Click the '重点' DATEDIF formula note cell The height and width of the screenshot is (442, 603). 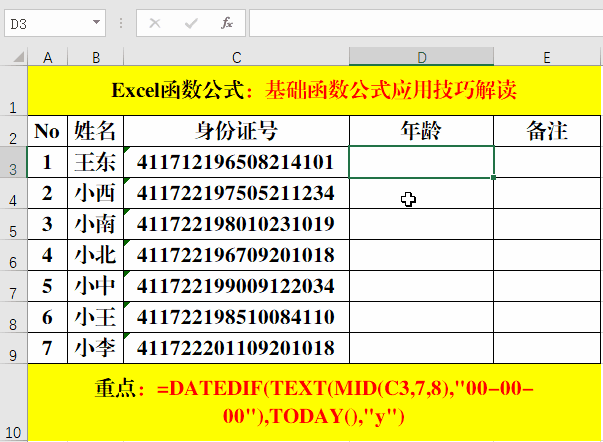pyautogui.click(x=314, y=402)
